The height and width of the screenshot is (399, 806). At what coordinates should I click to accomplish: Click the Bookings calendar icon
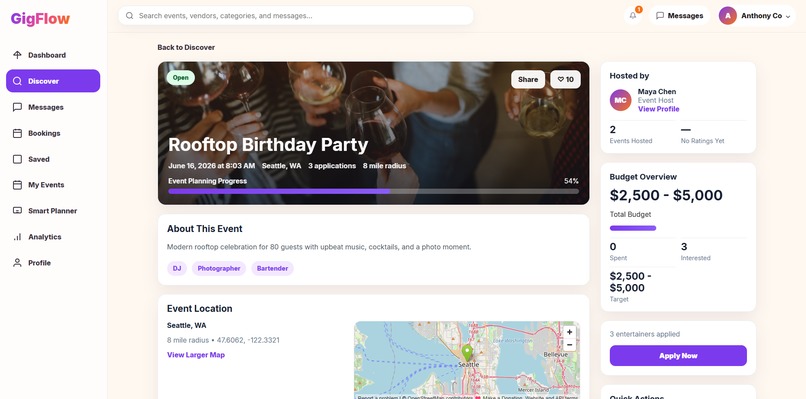coord(17,133)
